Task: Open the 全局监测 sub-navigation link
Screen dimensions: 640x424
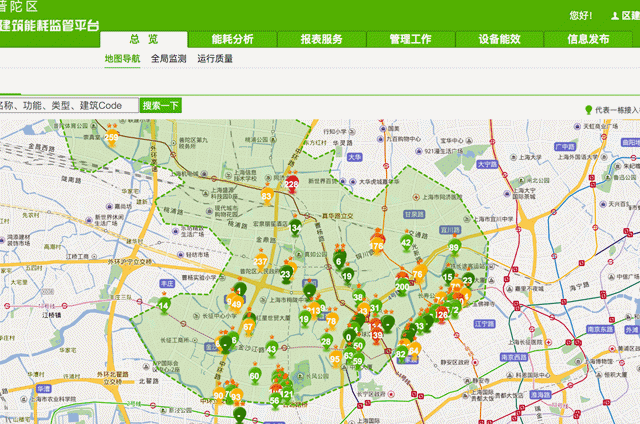Action: (x=168, y=59)
